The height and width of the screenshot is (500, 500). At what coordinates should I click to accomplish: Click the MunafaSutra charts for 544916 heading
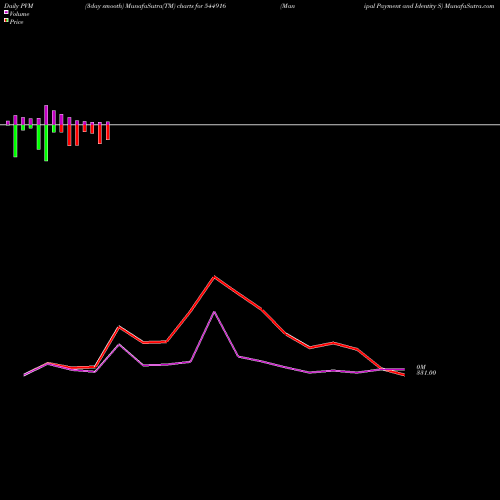point(155,6)
